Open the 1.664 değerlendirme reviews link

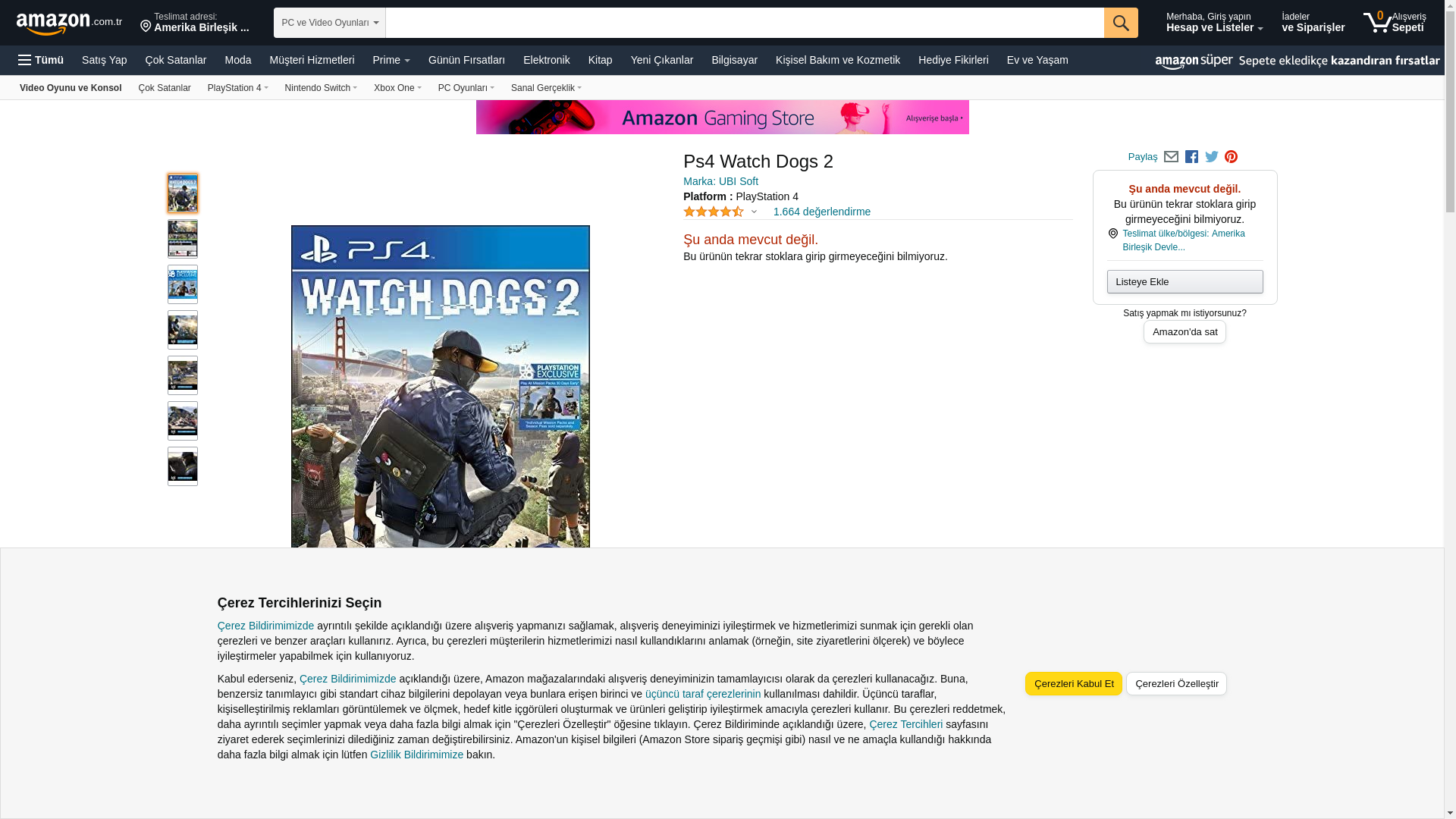[x=821, y=212]
